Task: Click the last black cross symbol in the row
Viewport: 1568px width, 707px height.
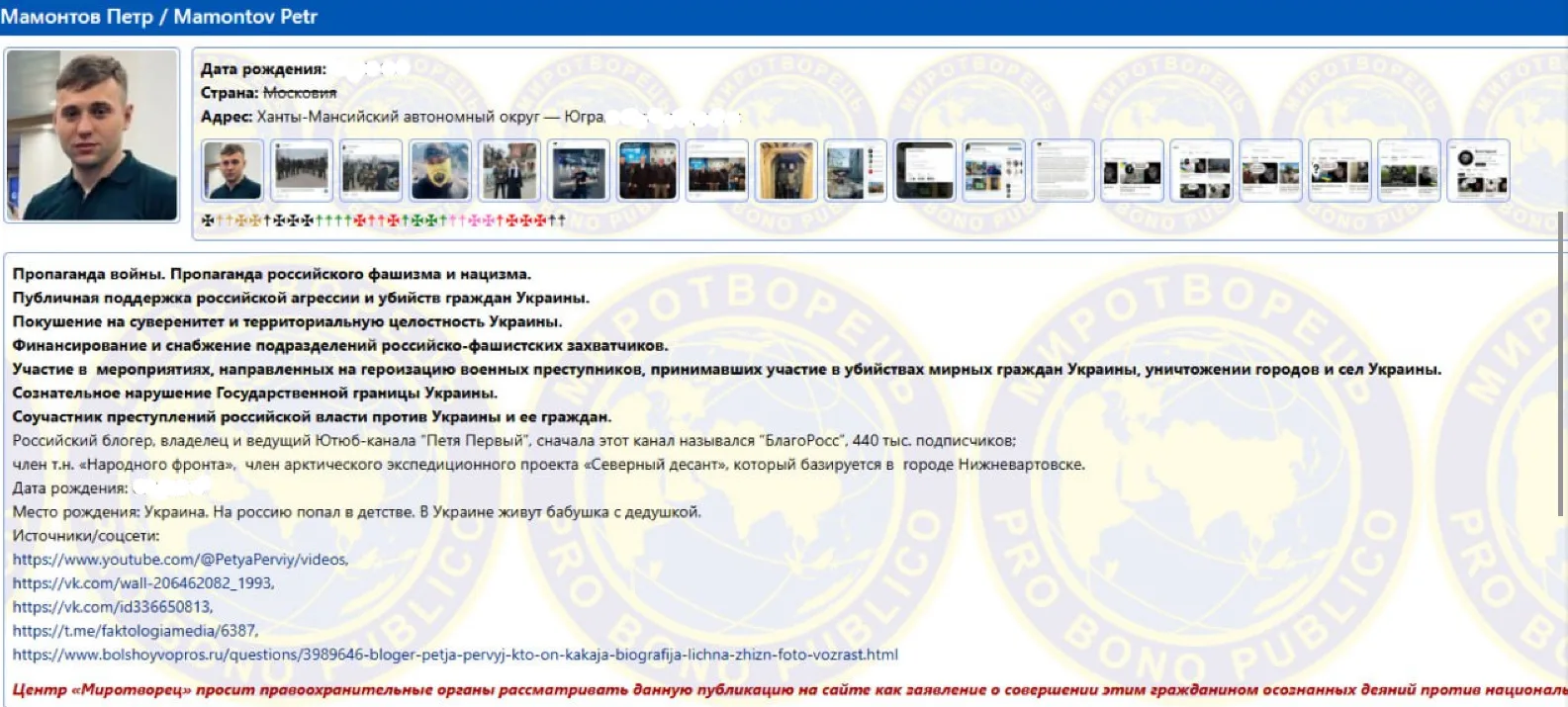Action: click(x=561, y=221)
